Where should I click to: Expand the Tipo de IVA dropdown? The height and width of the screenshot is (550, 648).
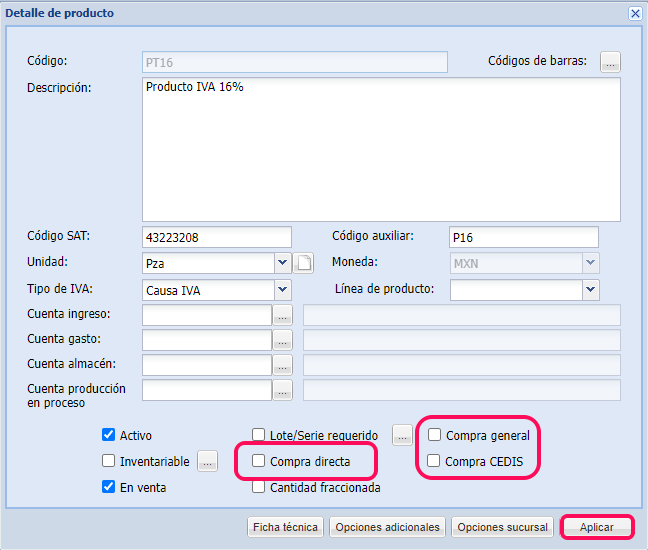tap(282, 290)
